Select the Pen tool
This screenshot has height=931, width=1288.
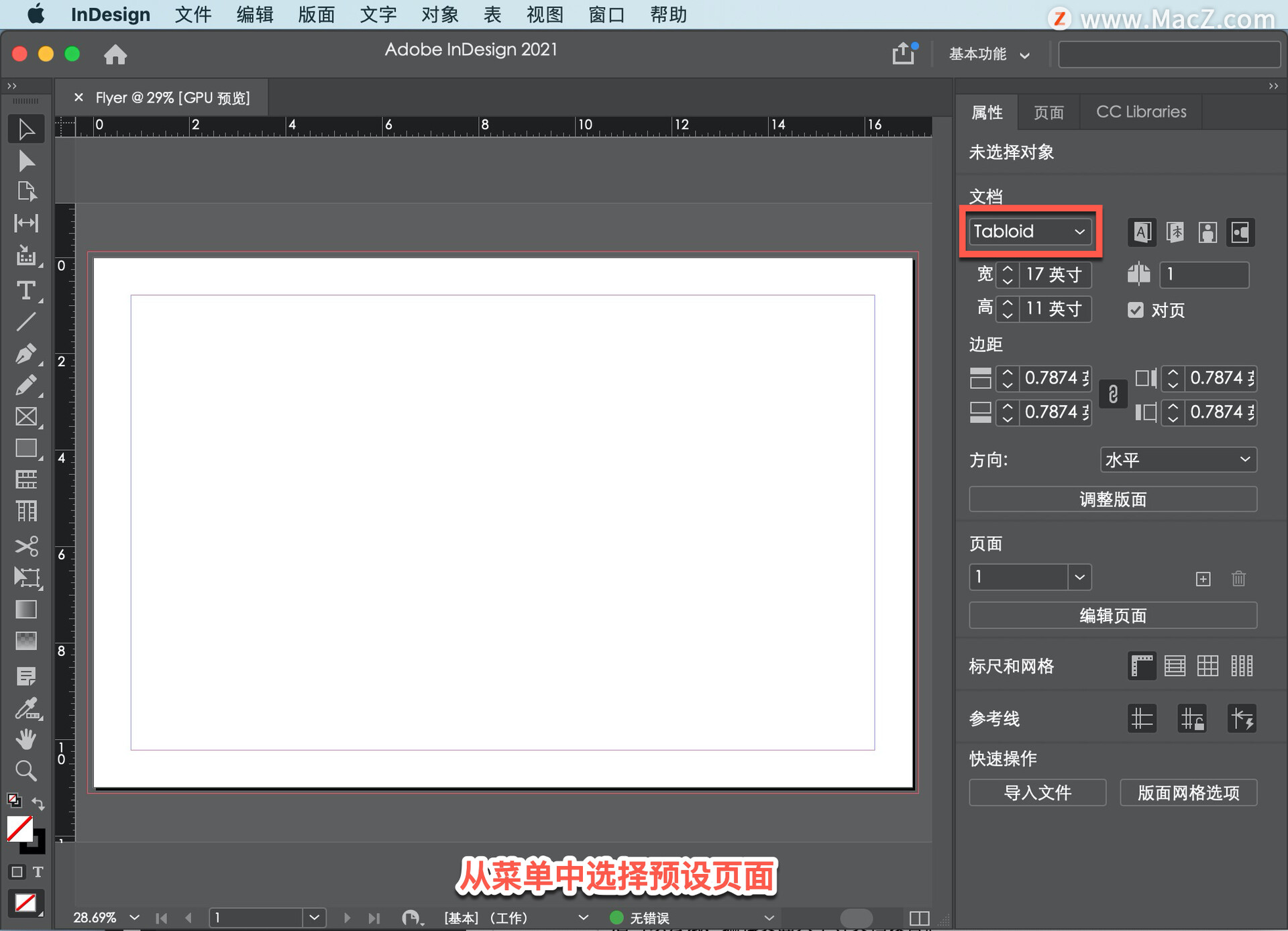[25, 353]
